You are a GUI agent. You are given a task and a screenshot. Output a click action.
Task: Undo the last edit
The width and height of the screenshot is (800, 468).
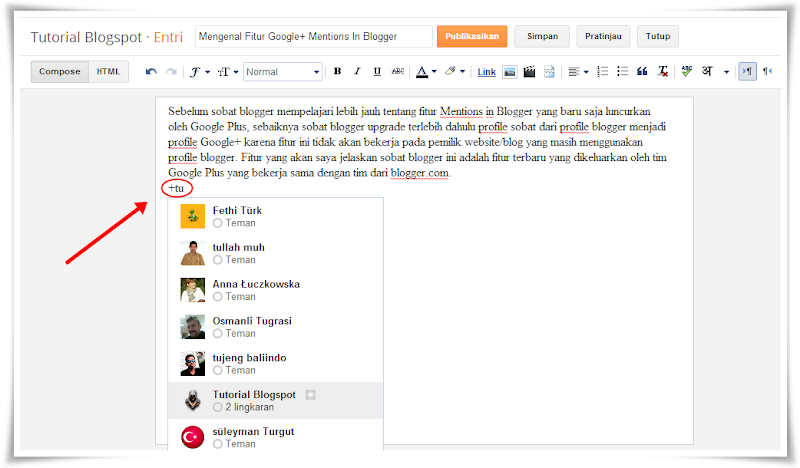(151, 71)
